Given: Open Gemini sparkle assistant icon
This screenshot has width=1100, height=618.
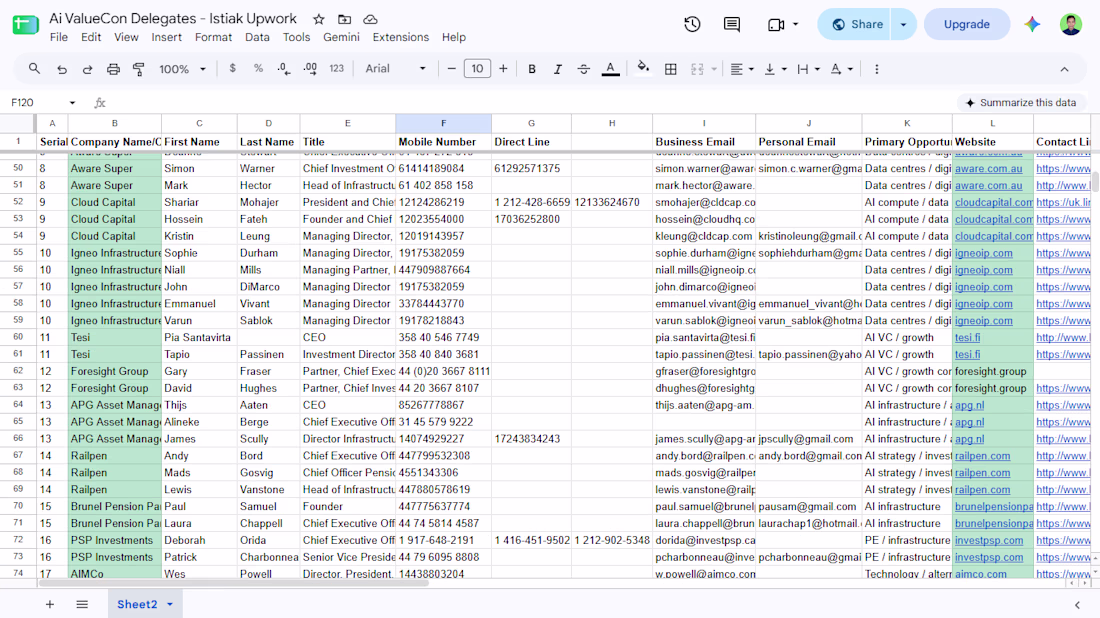Looking at the screenshot, I should tap(1032, 25).
